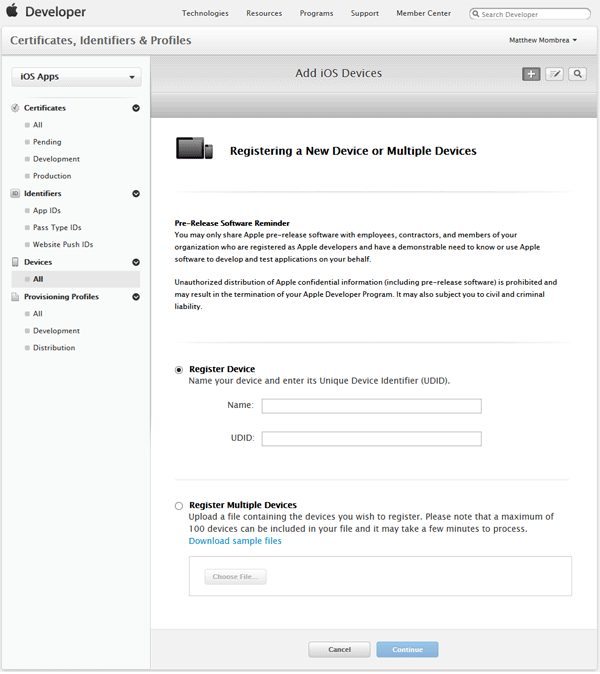This screenshot has height=674, width=600.
Task: Click the Cancel button
Action: pos(339,650)
